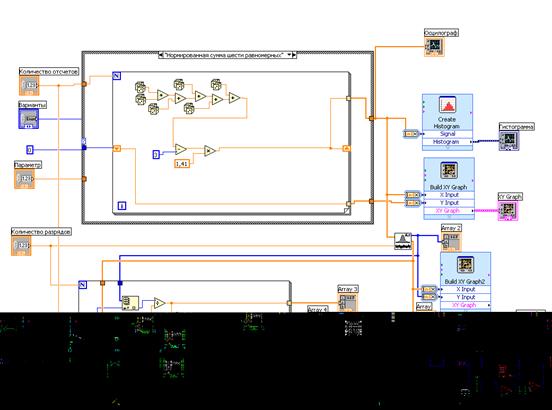This screenshot has height=410, width=552.
Task: Click the Build XY Graph2 express VI icon
Action: point(465,265)
